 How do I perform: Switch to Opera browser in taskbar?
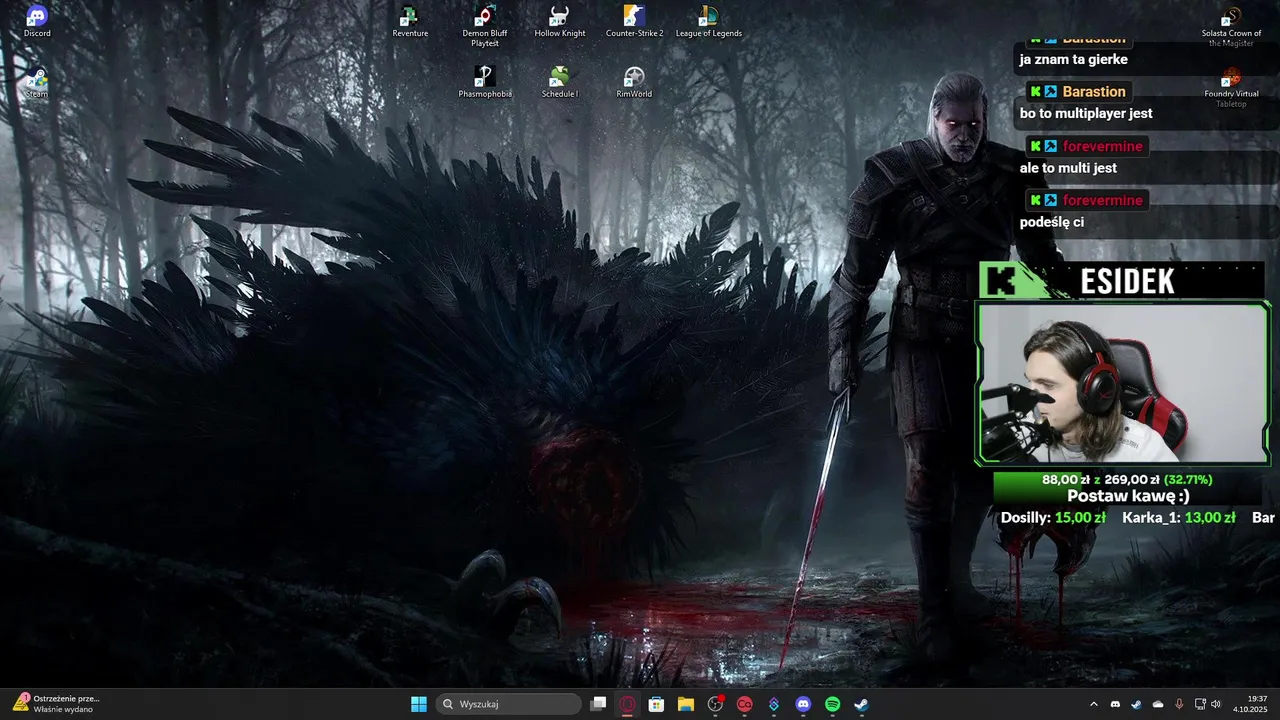pyautogui.click(x=627, y=704)
